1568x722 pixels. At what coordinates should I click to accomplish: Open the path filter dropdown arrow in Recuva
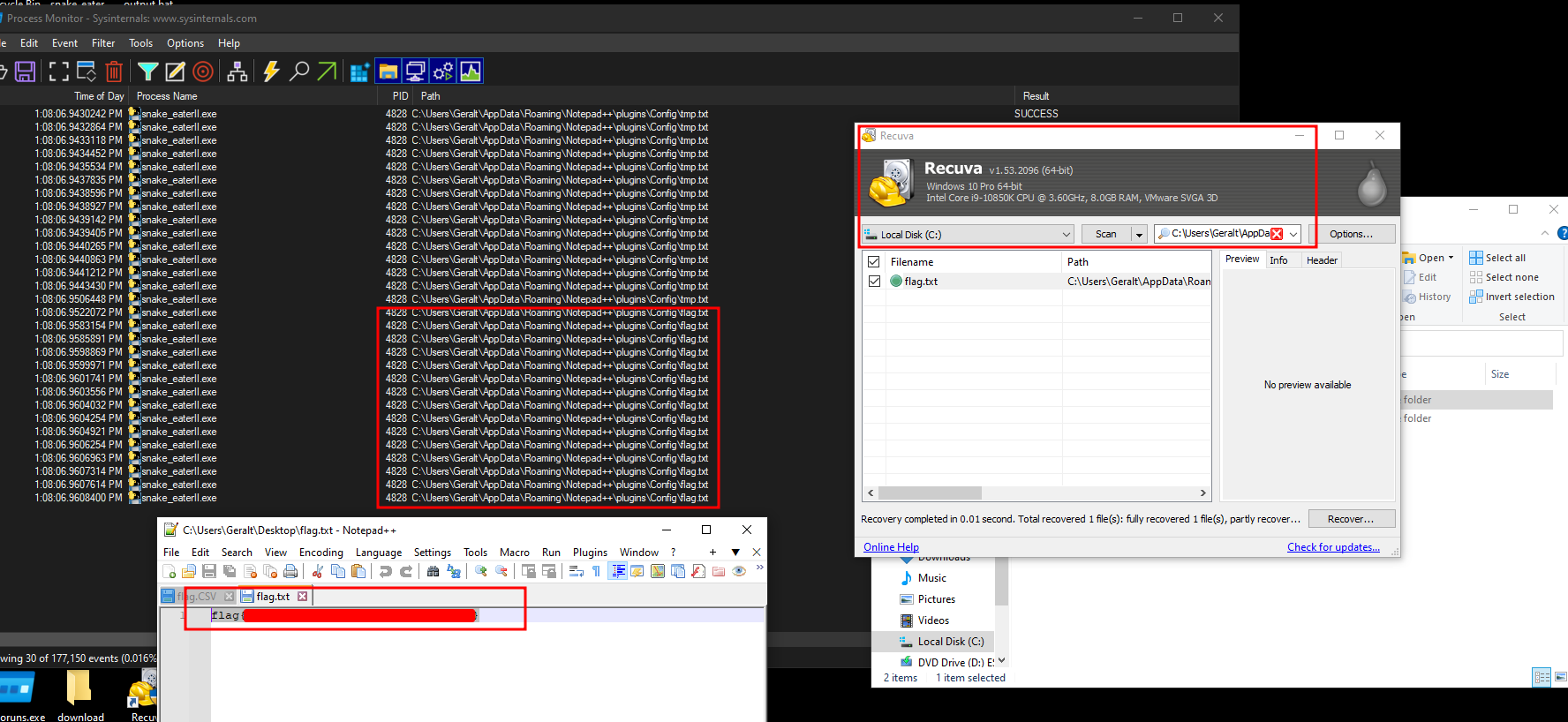coord(1293,234)
